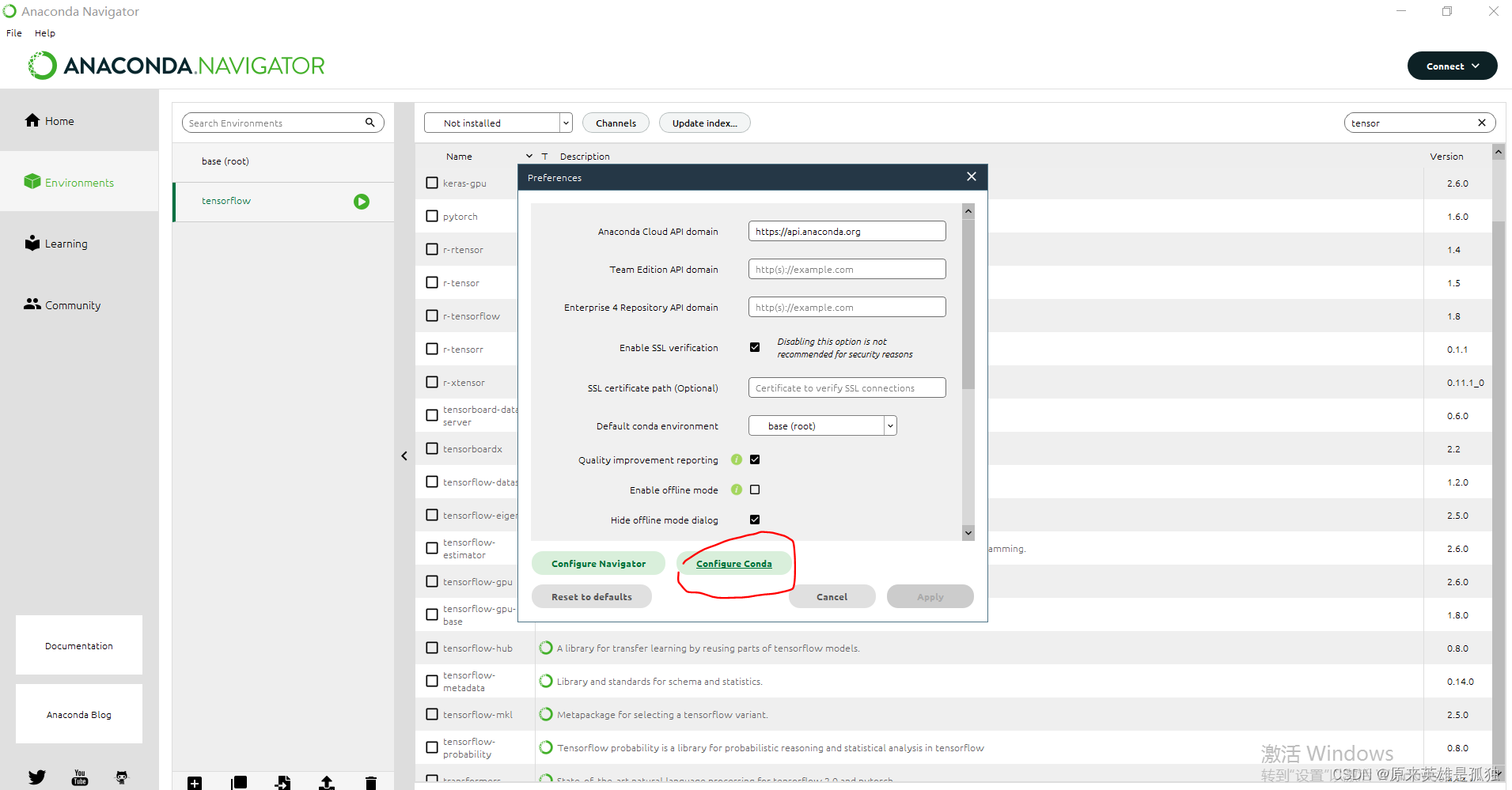Open the Anaconda Blog link tile
This screenshot has width=1512, height=790.
pos(79,714)
